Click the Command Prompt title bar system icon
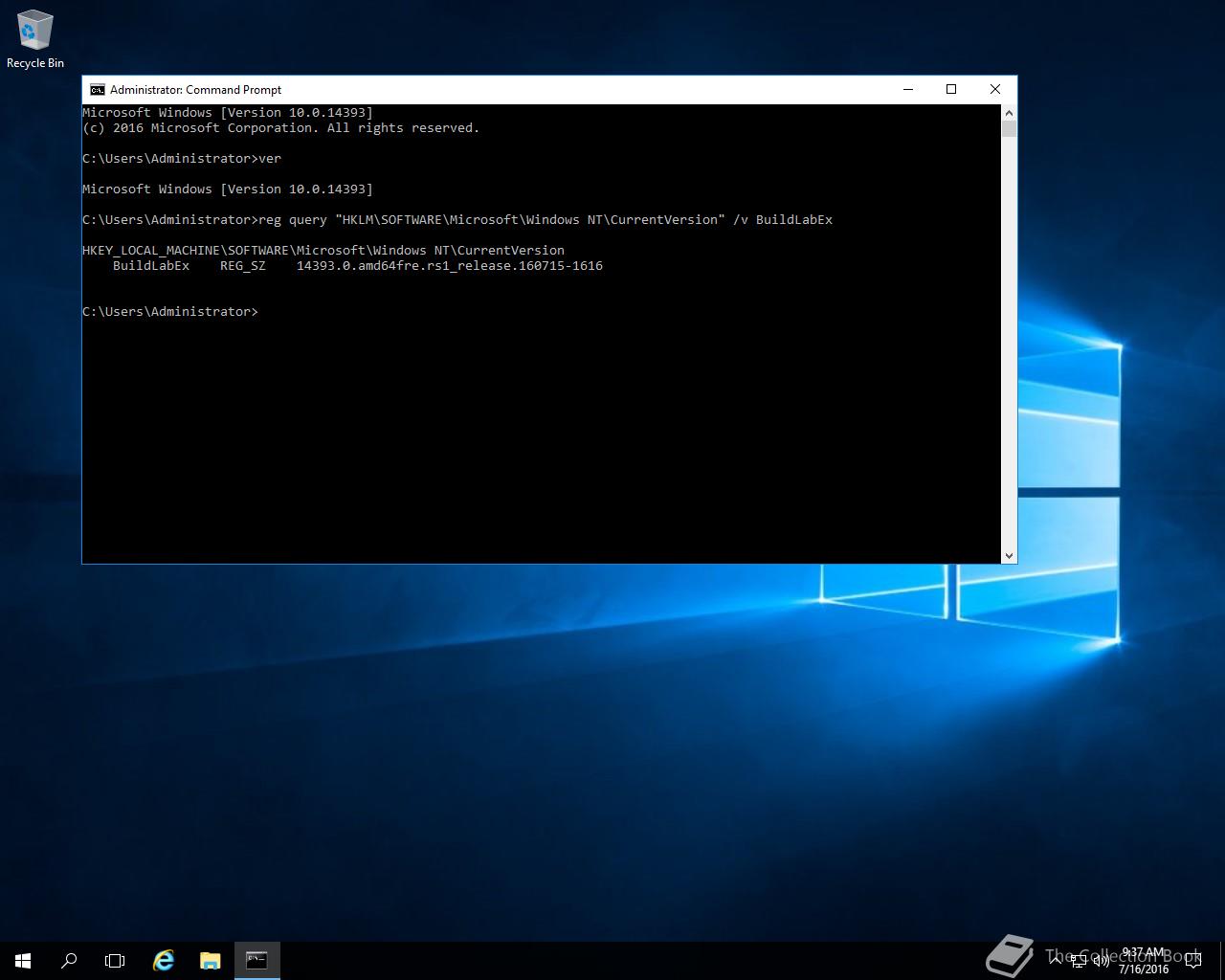The width and height of the screenshot is (1225, 980). click(97, 89)
